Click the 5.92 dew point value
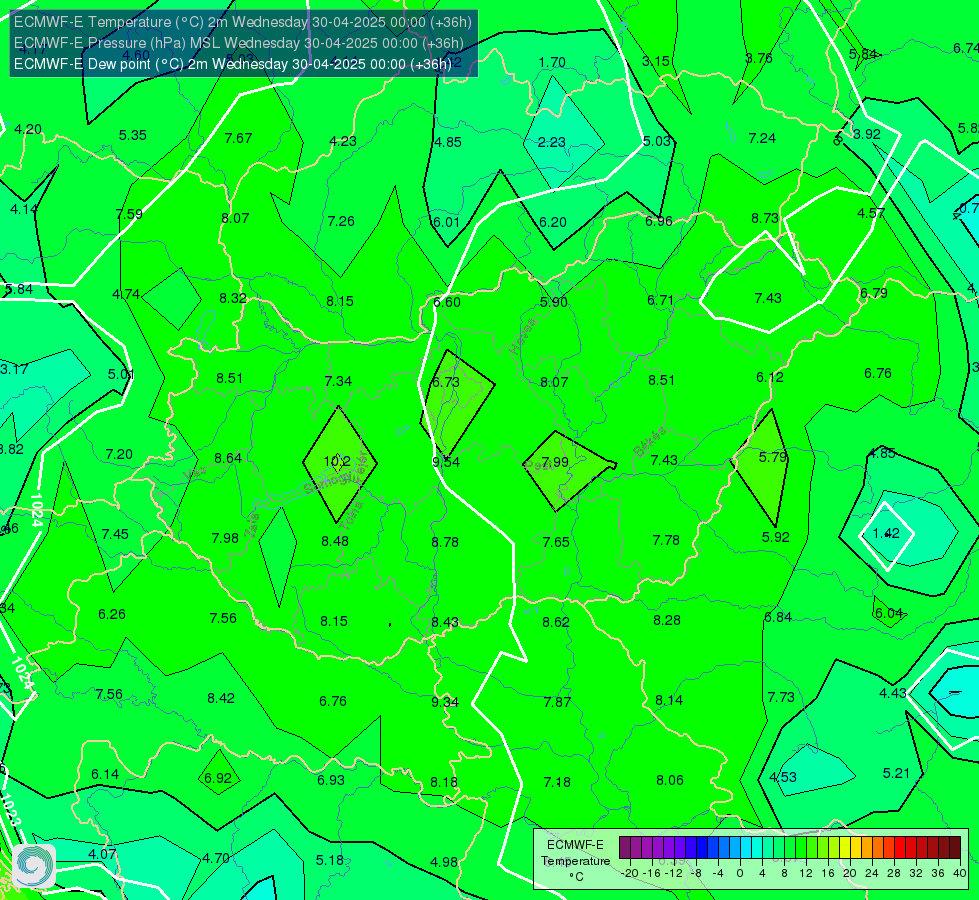This screenshot has width=979, height=900. coord(775,537)
